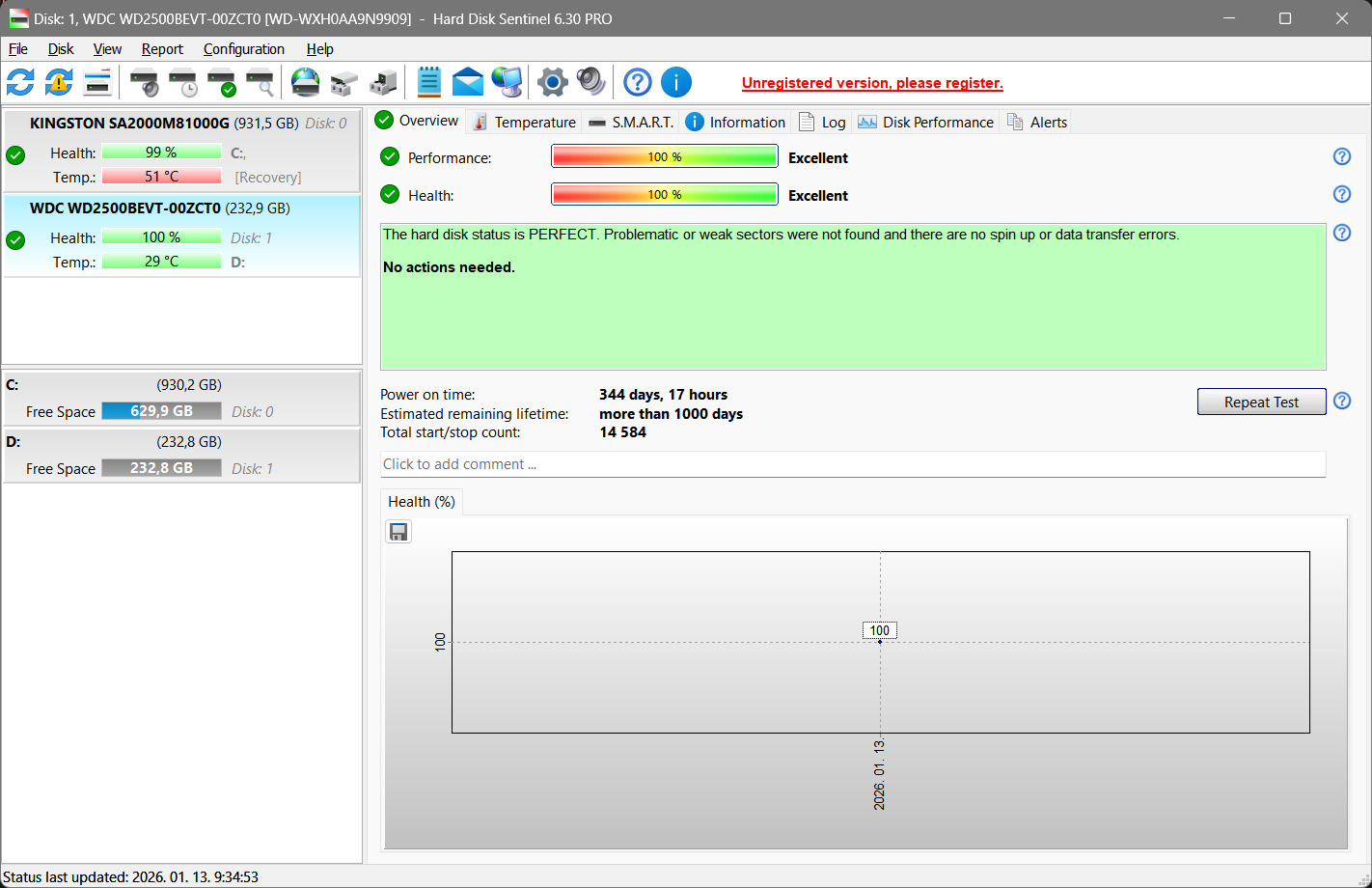This screenshot has height=888, width=1372.
Task: Open the surface test magnifier icon
Action: 260,83
